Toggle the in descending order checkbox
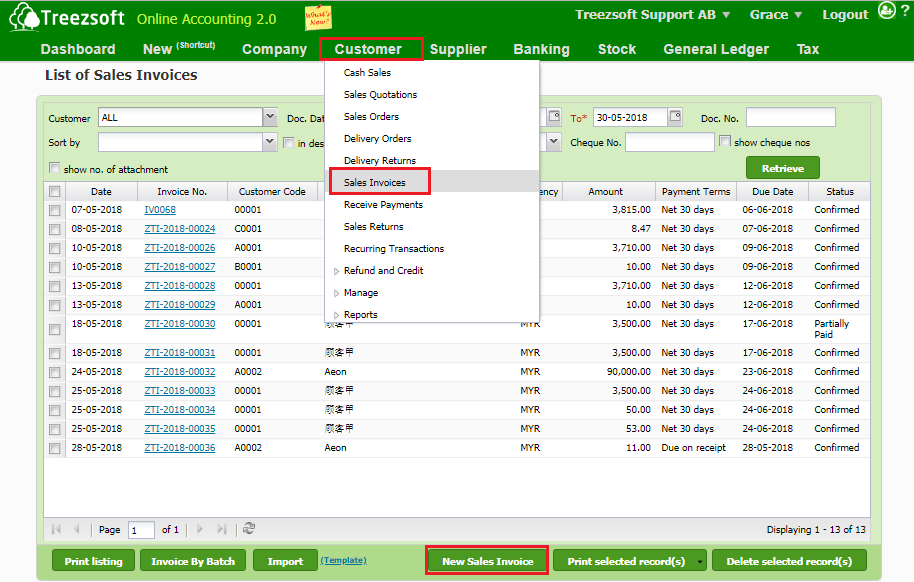 pos(289,143)
